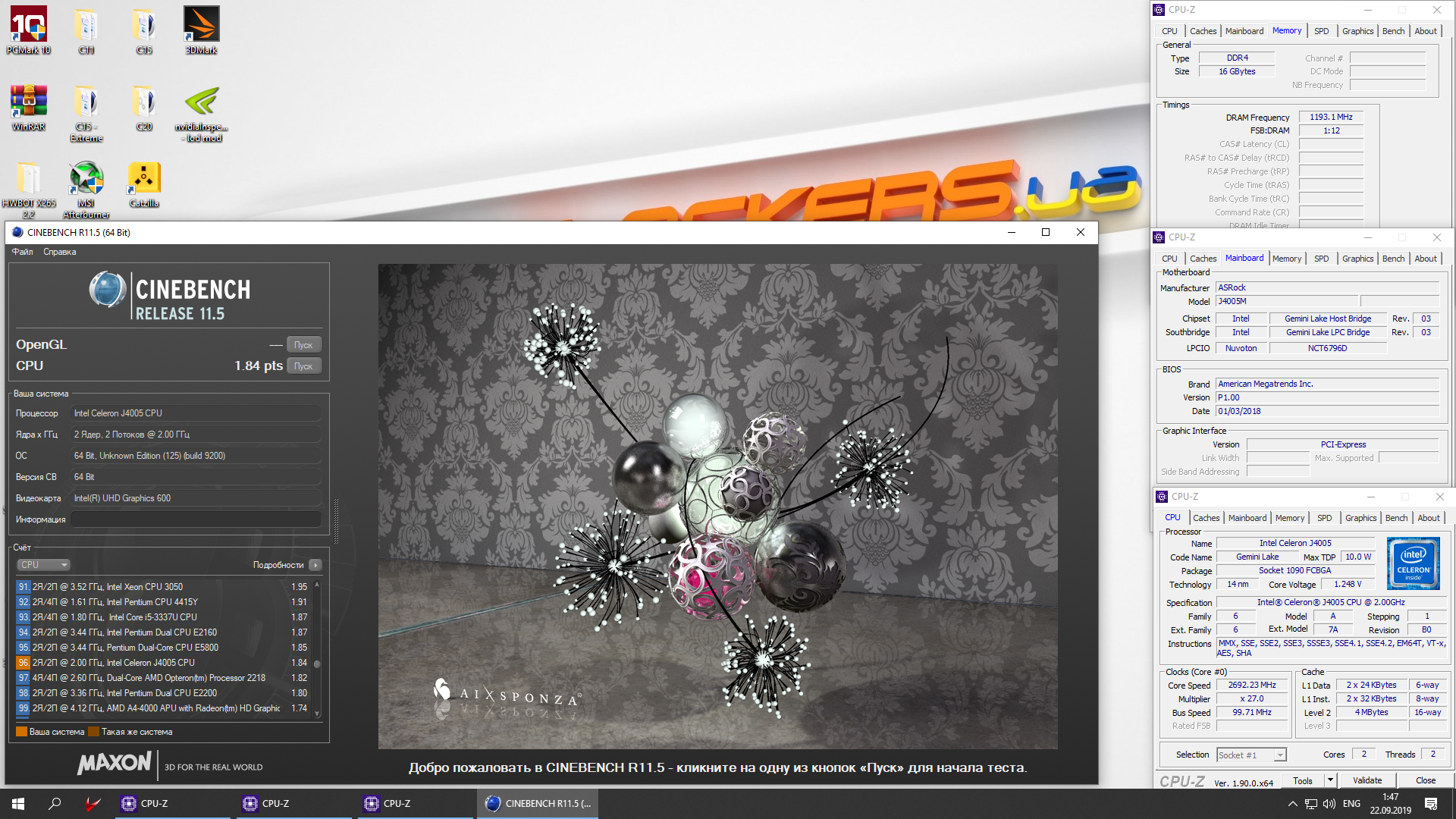The image size is (1456, 819).
Task: Click ENG language indicator in tray
Action: pos(1351,804)
